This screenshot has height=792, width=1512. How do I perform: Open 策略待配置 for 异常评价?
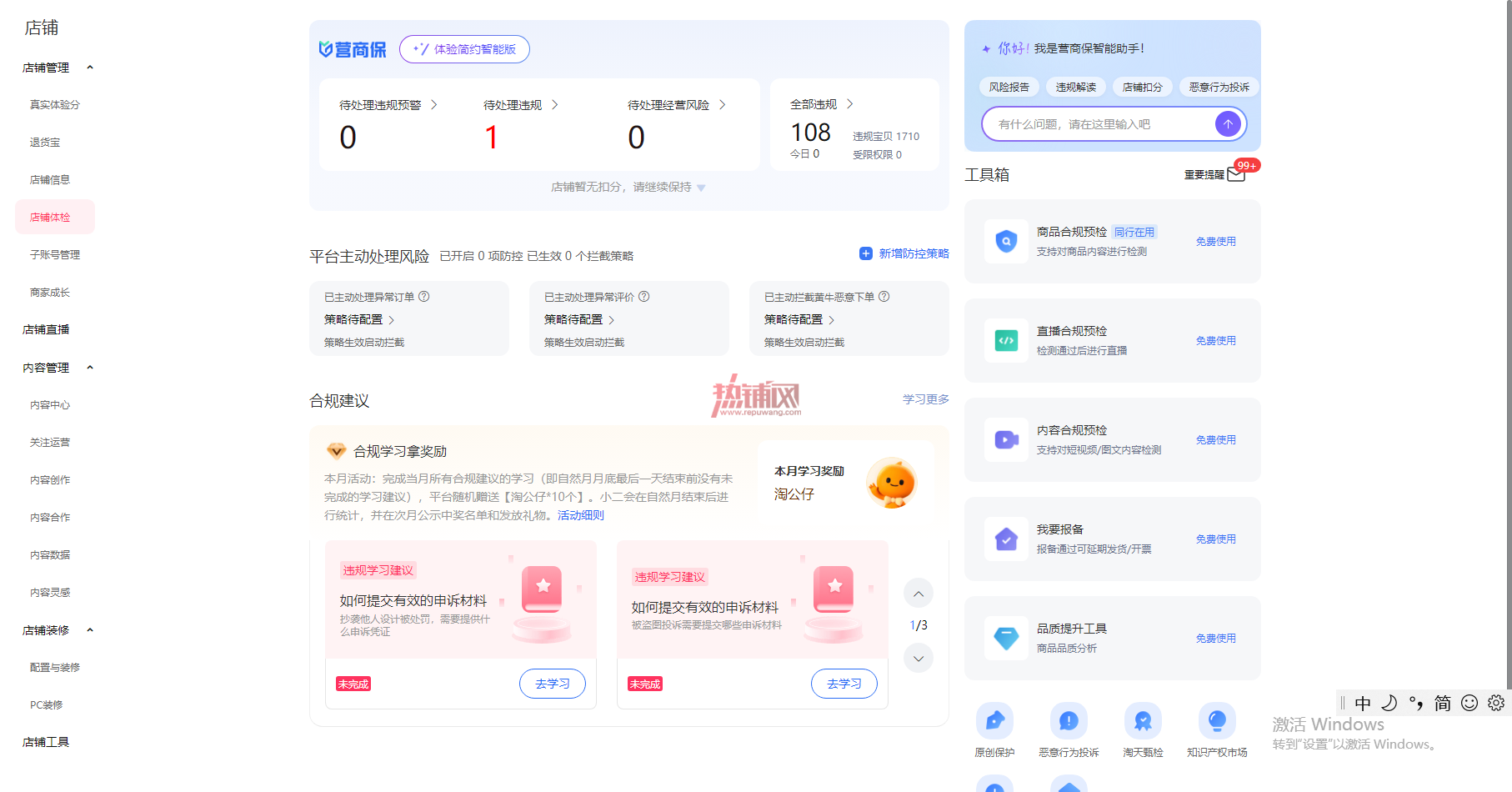tap(579, 319)
